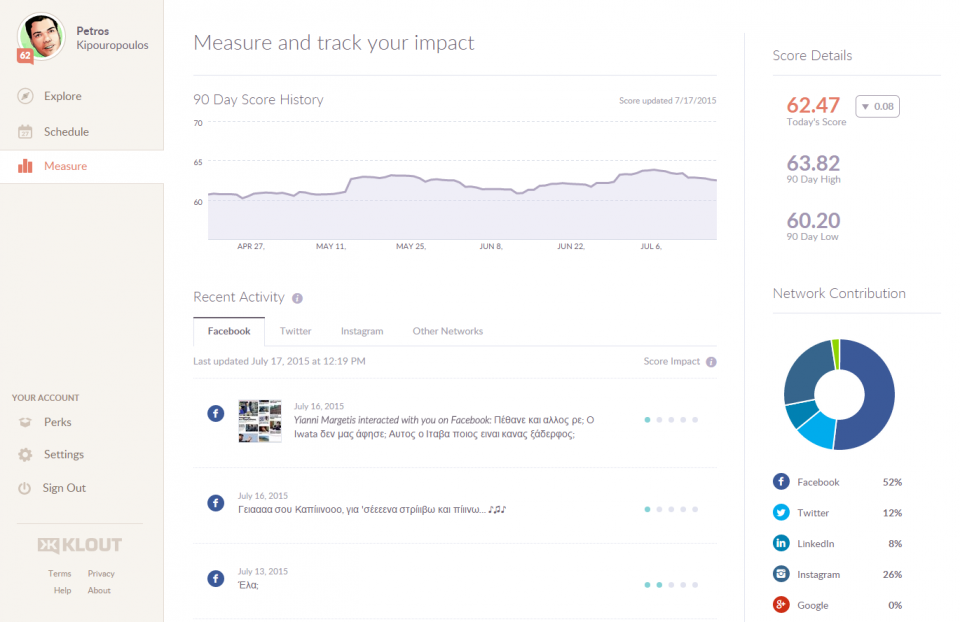960x622 pixels.
Task: Click the Recent Activity info icon
Action: (297, 298)
